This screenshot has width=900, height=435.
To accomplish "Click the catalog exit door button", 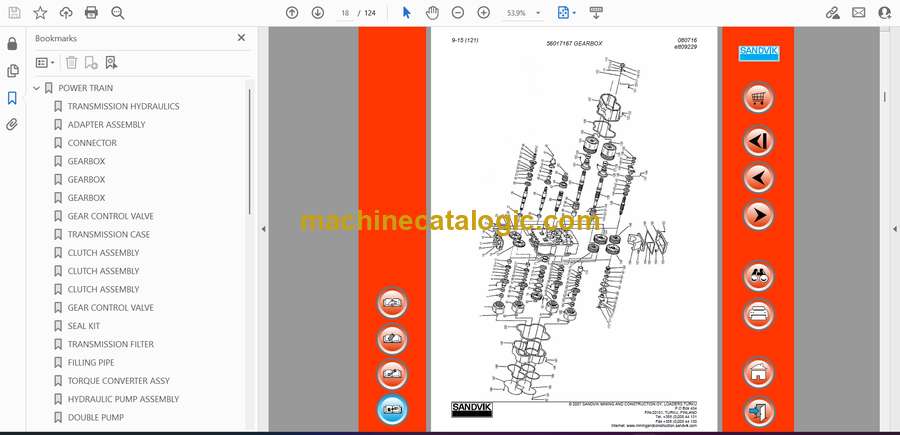I will click(x=758, y=411).
